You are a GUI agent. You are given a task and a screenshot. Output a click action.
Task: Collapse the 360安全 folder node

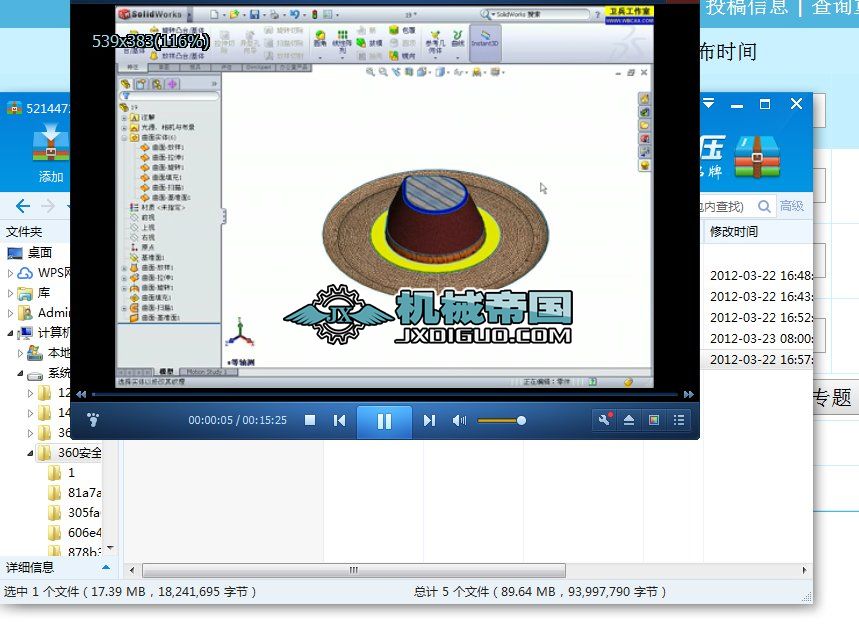[x=30, y=453]
